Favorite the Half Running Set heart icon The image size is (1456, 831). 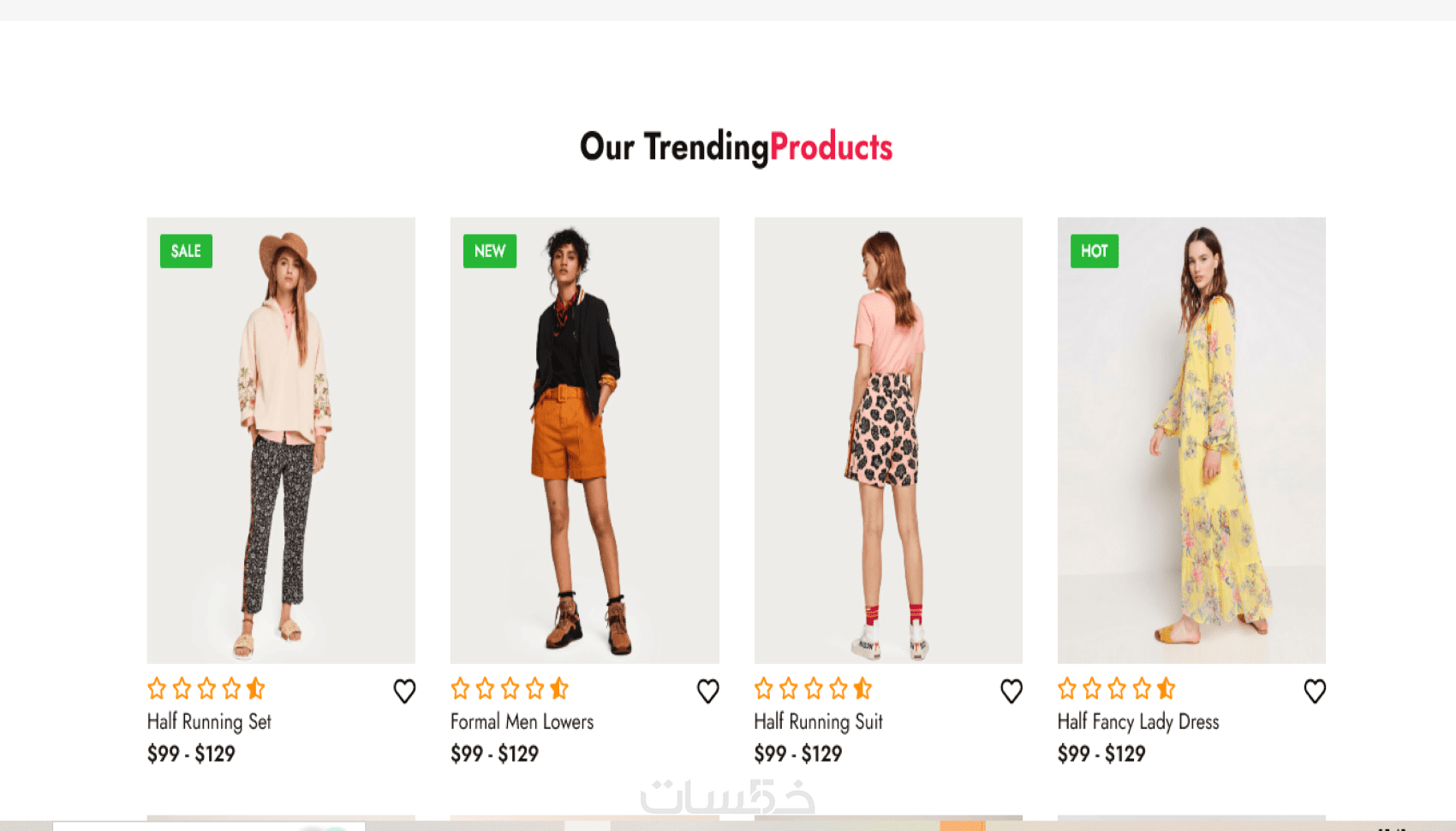[404, 691]
